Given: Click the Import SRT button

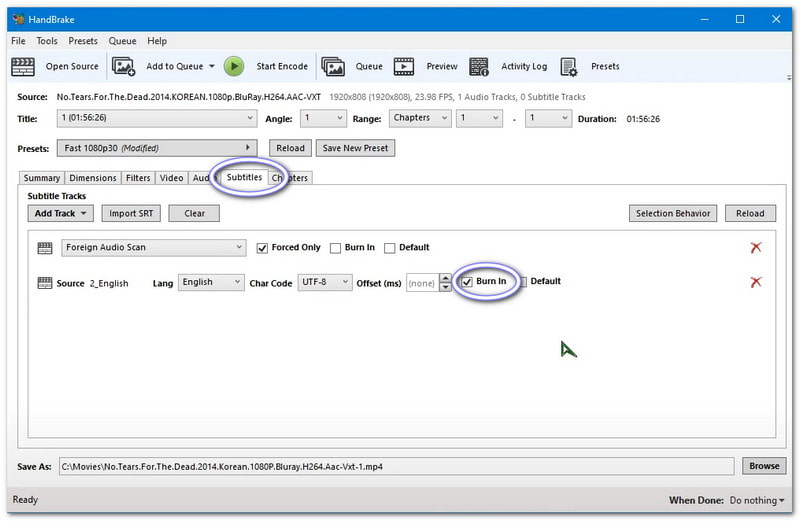Looking at the screenshot, I should (x=130, y=213).
